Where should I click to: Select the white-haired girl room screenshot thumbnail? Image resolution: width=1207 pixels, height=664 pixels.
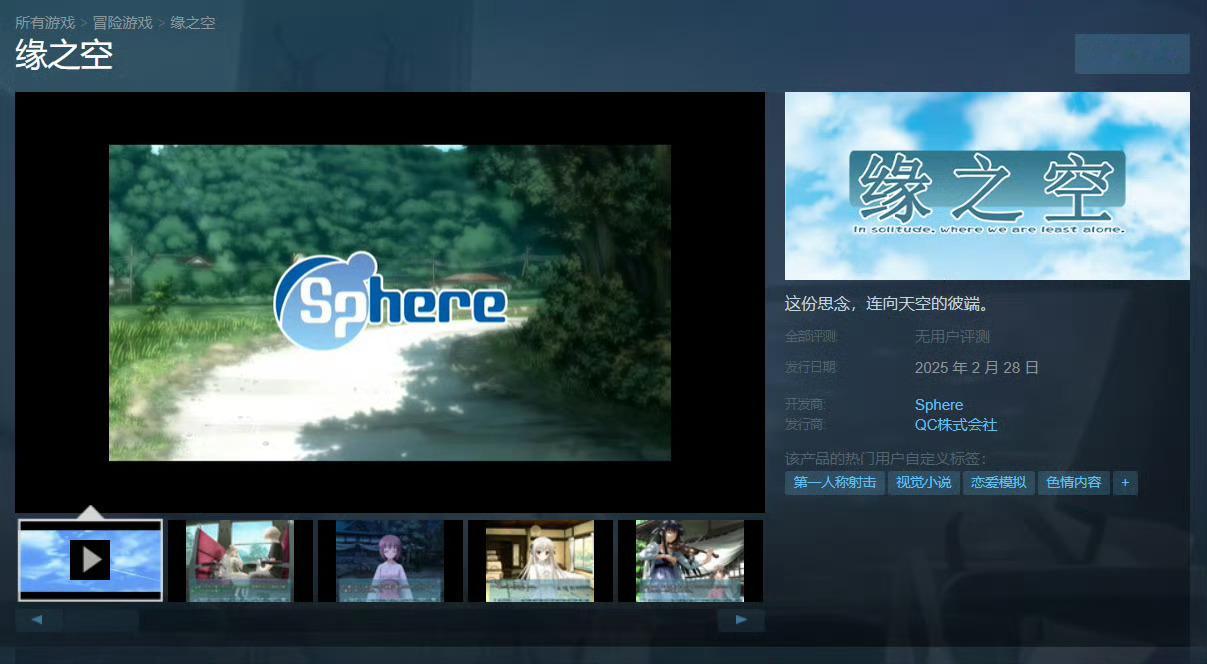(x=540, y=560)
